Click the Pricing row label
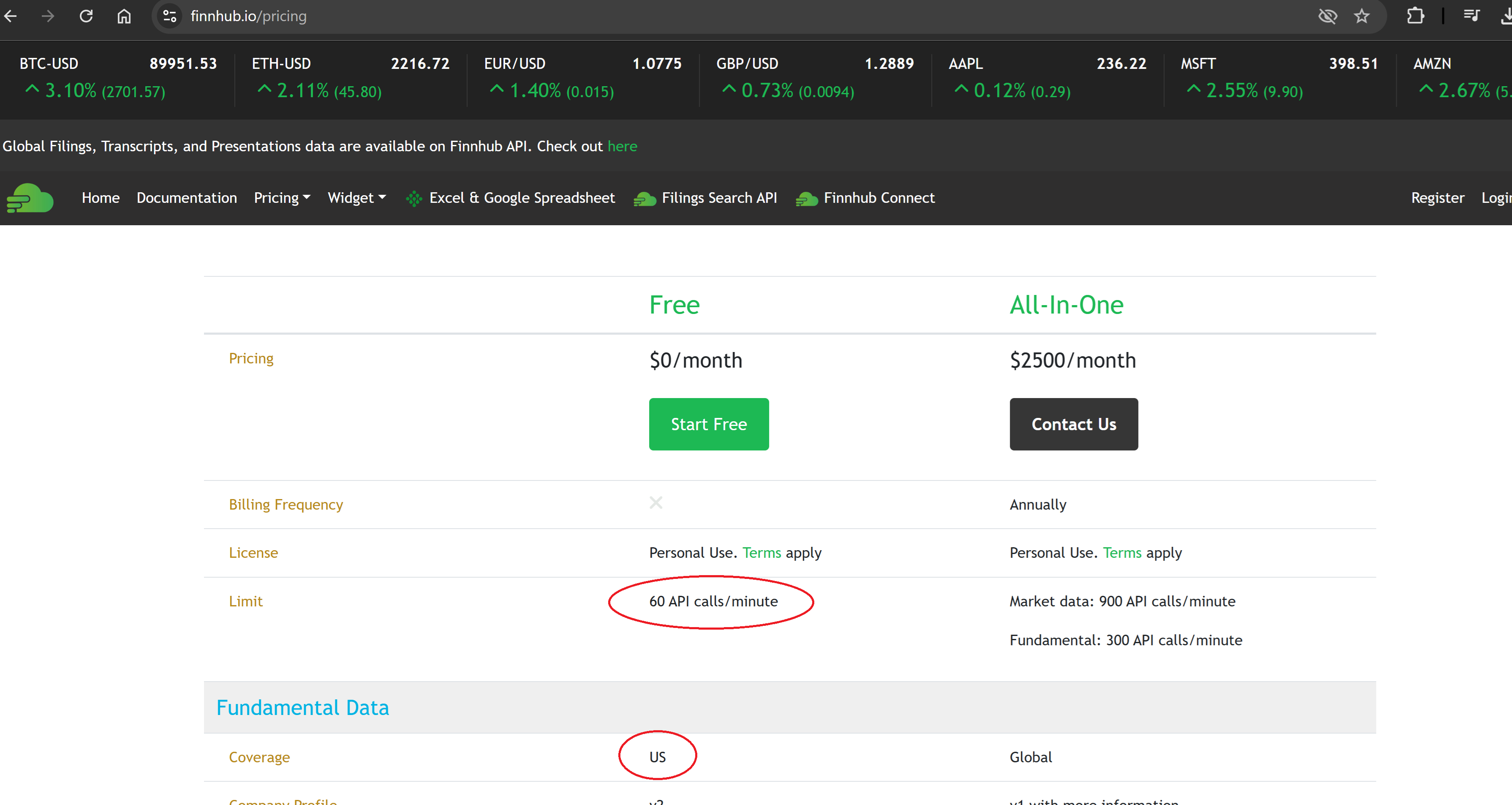The width and height of the screenshot is (1512, 805). click(x=251, y=358)
